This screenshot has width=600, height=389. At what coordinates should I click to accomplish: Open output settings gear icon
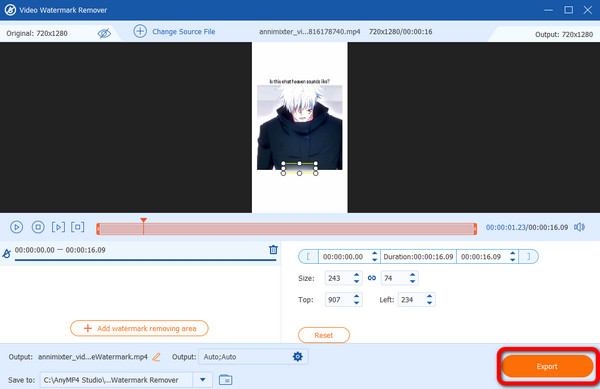(297, 356)
